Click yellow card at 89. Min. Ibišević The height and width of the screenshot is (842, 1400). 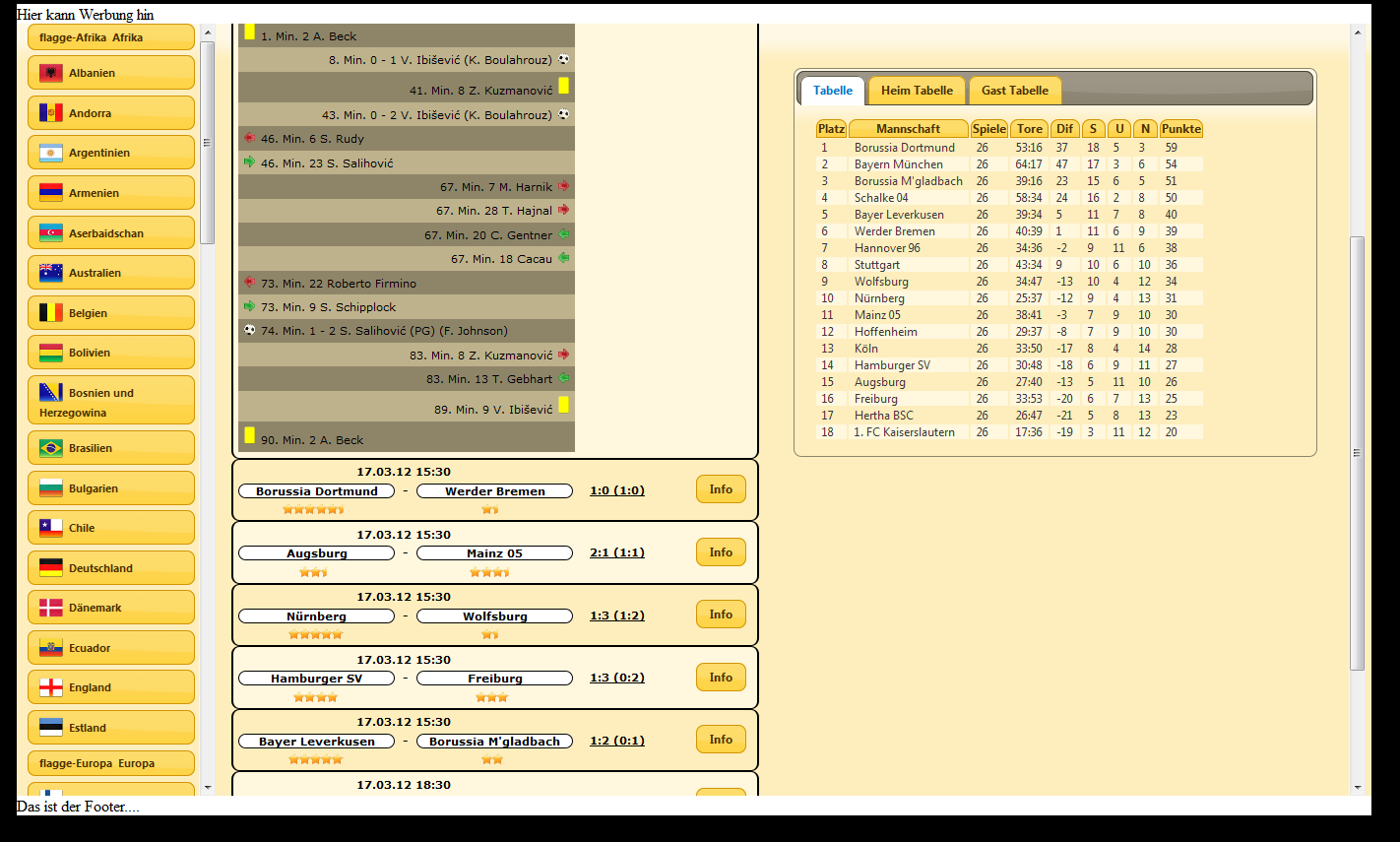(x=563, y=405)
